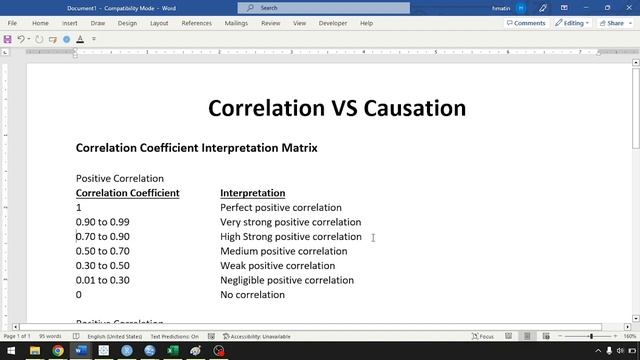Screen dimensions: 640x360
Task: Click the 'Correlation VS Causation' title text
Action: click(337, 108)
